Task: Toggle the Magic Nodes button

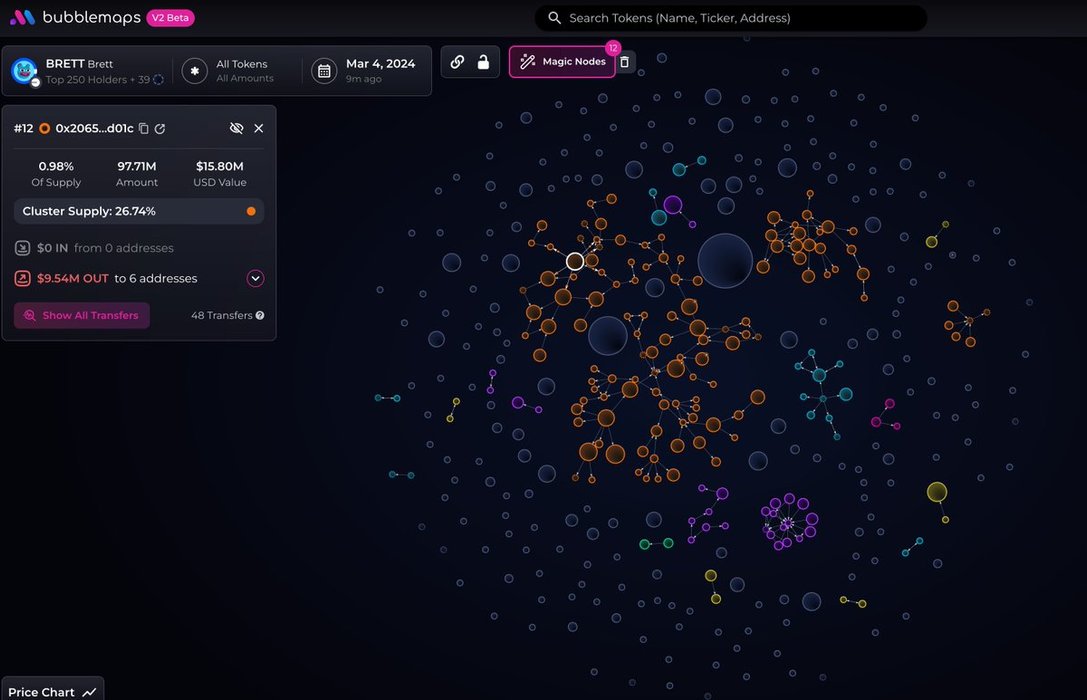Action: click(562, 62)
